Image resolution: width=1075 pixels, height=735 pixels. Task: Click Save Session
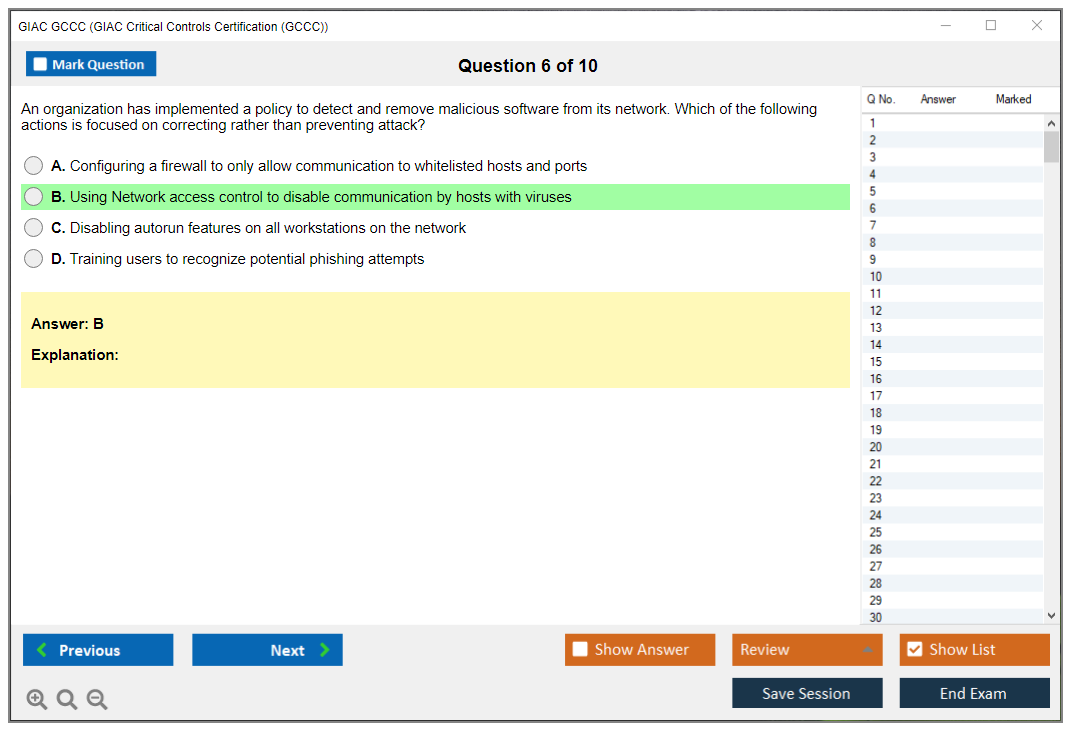point(807,692)
